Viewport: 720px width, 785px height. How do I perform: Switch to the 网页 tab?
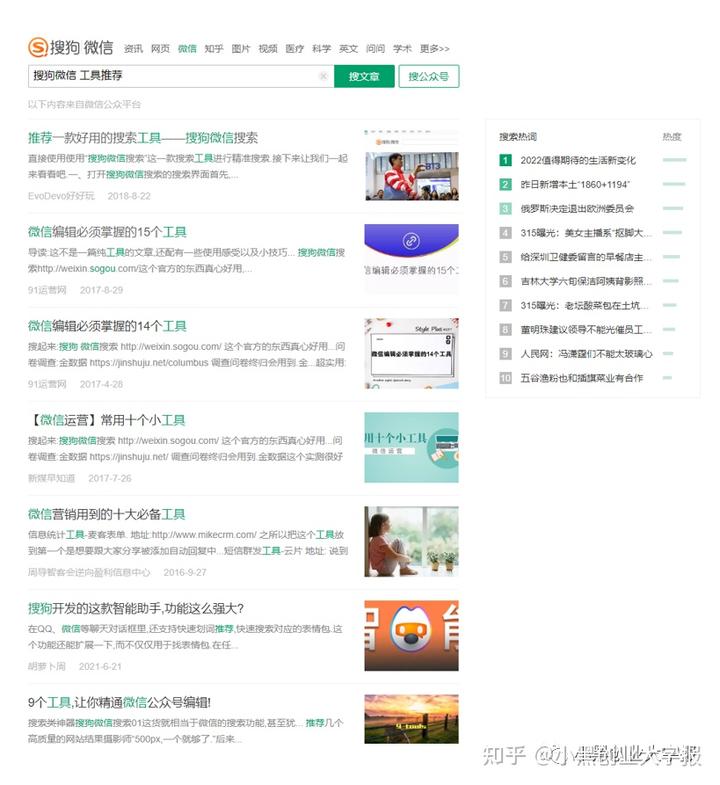160,49
